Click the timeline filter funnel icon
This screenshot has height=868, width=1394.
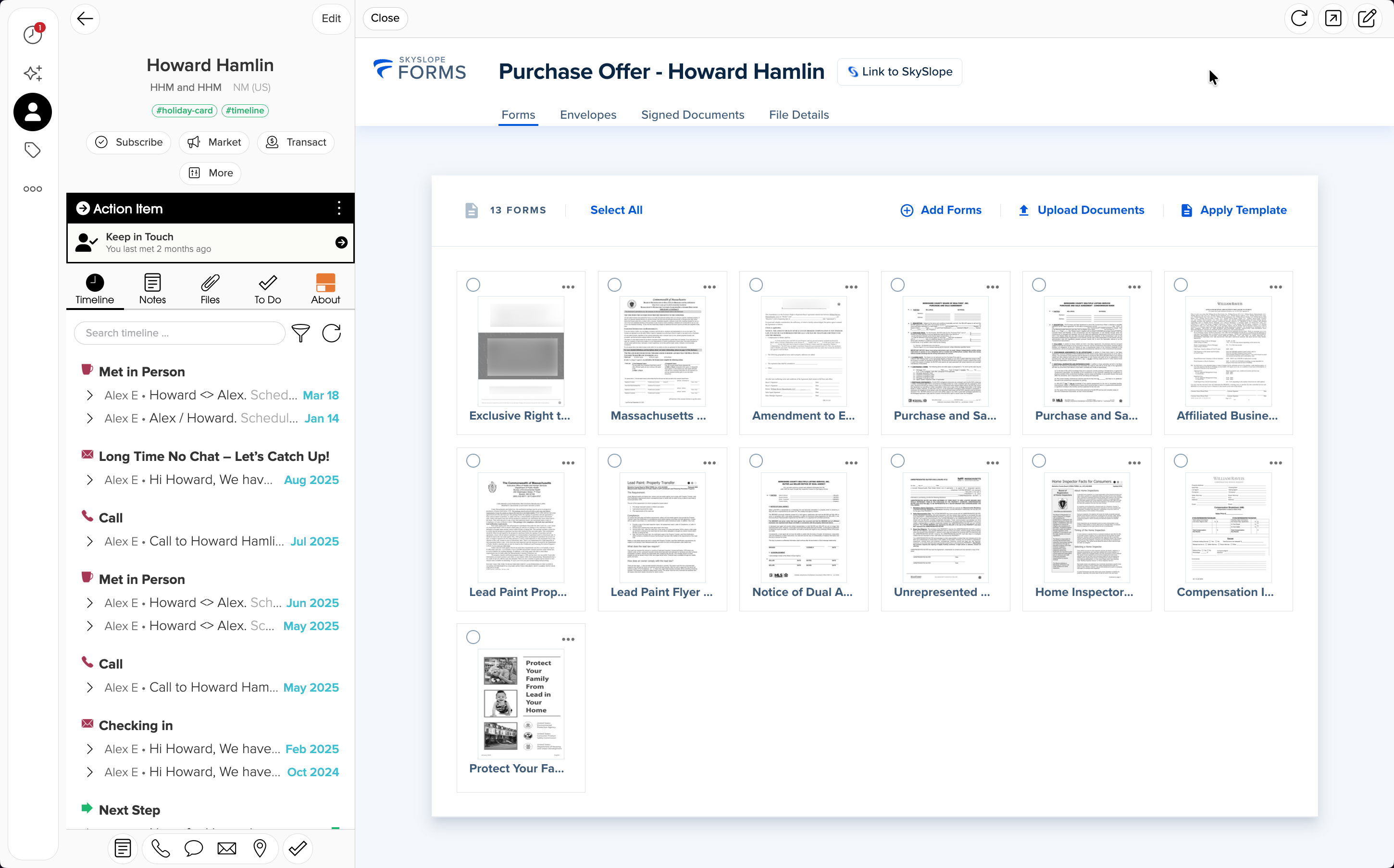(300, 333)
